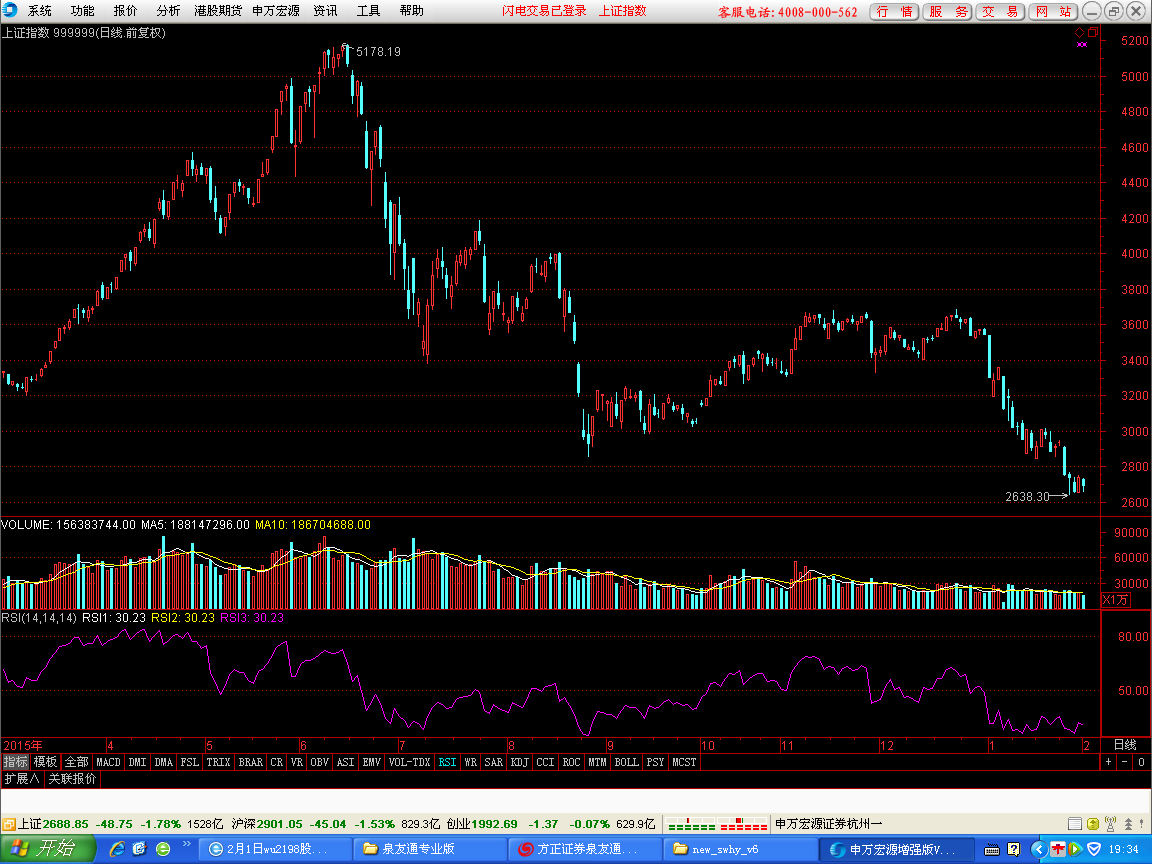Click the index bar icon before 上证

(8, 824)
